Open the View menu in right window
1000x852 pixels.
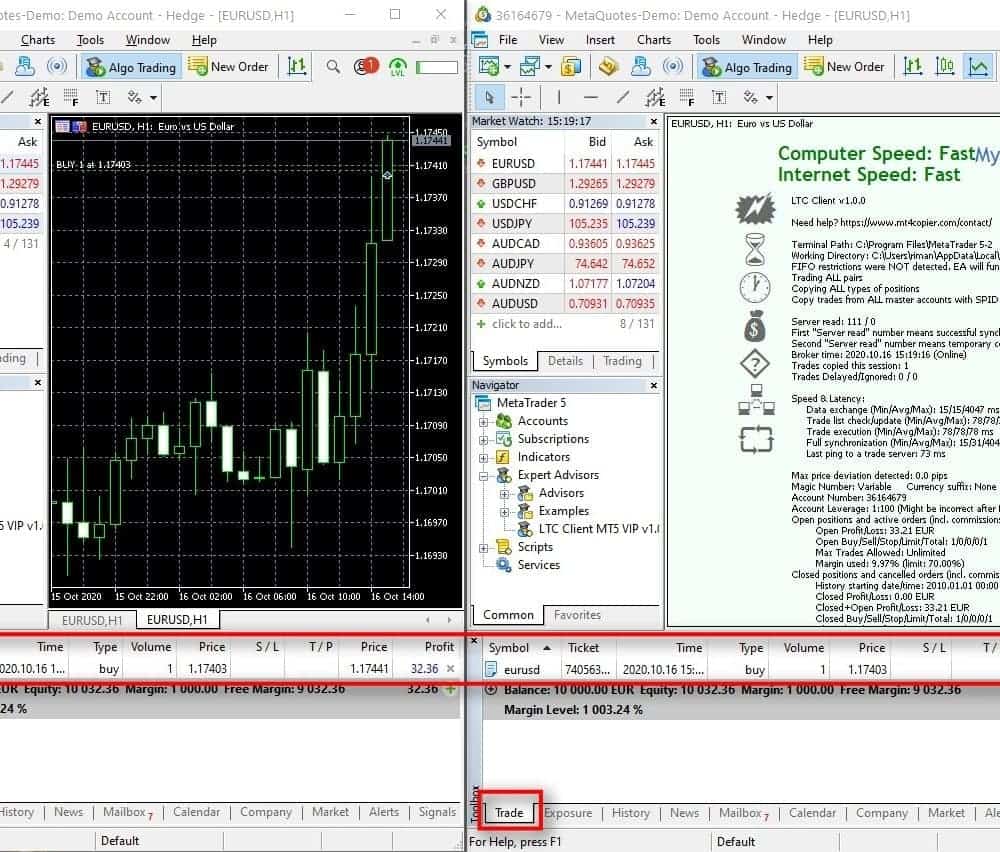coord(551,40)
